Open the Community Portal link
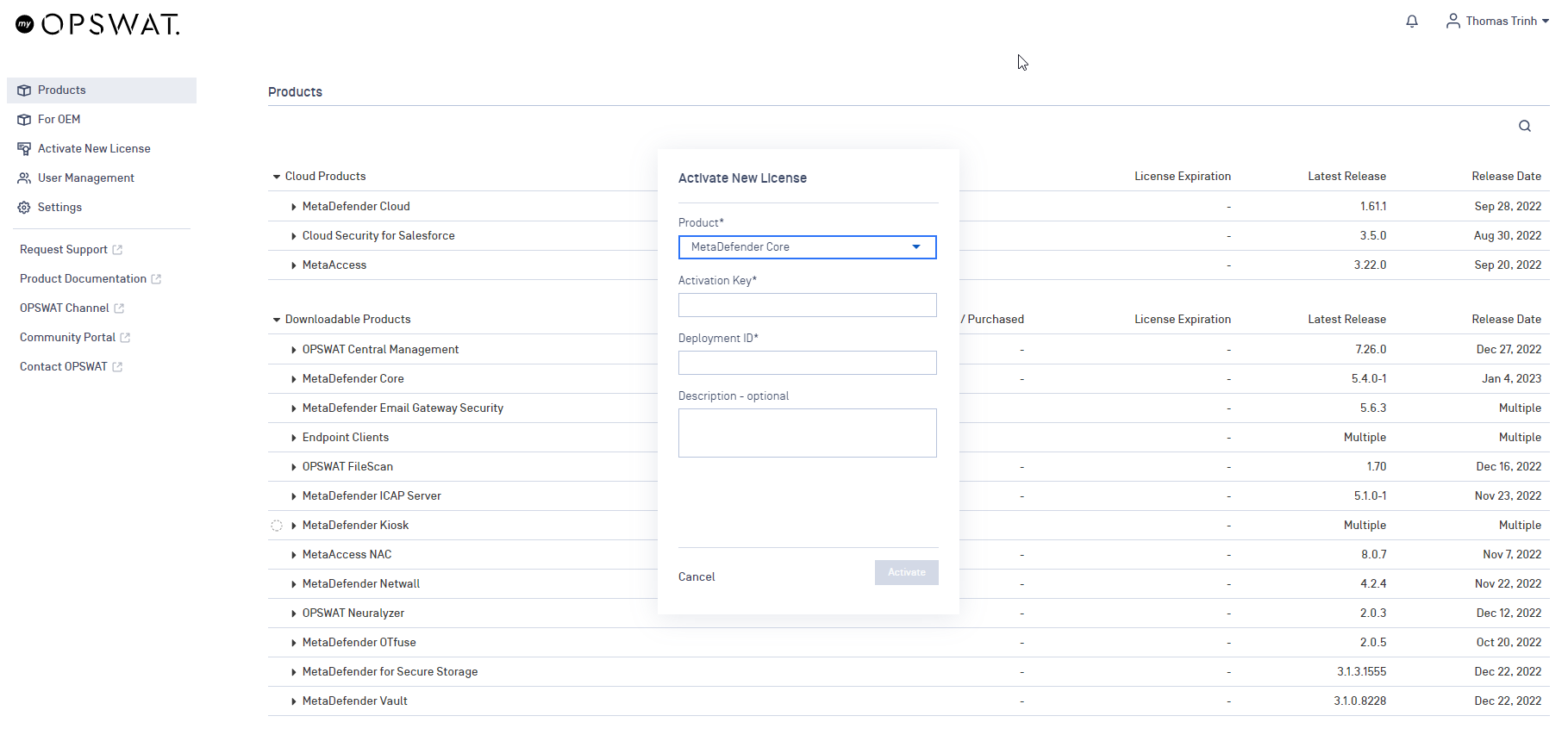The image size is (1568, 735). coord(67,338)
